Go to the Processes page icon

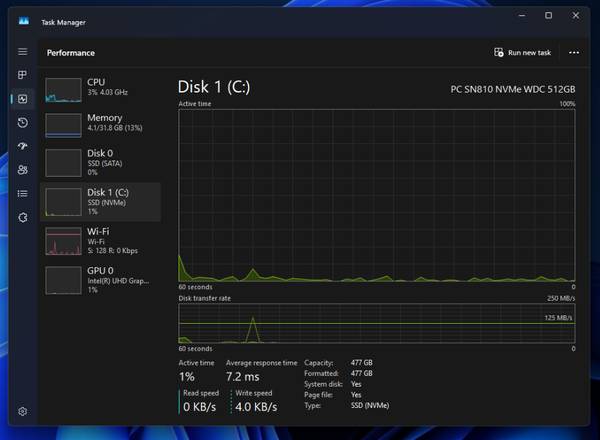pos(22,75)
